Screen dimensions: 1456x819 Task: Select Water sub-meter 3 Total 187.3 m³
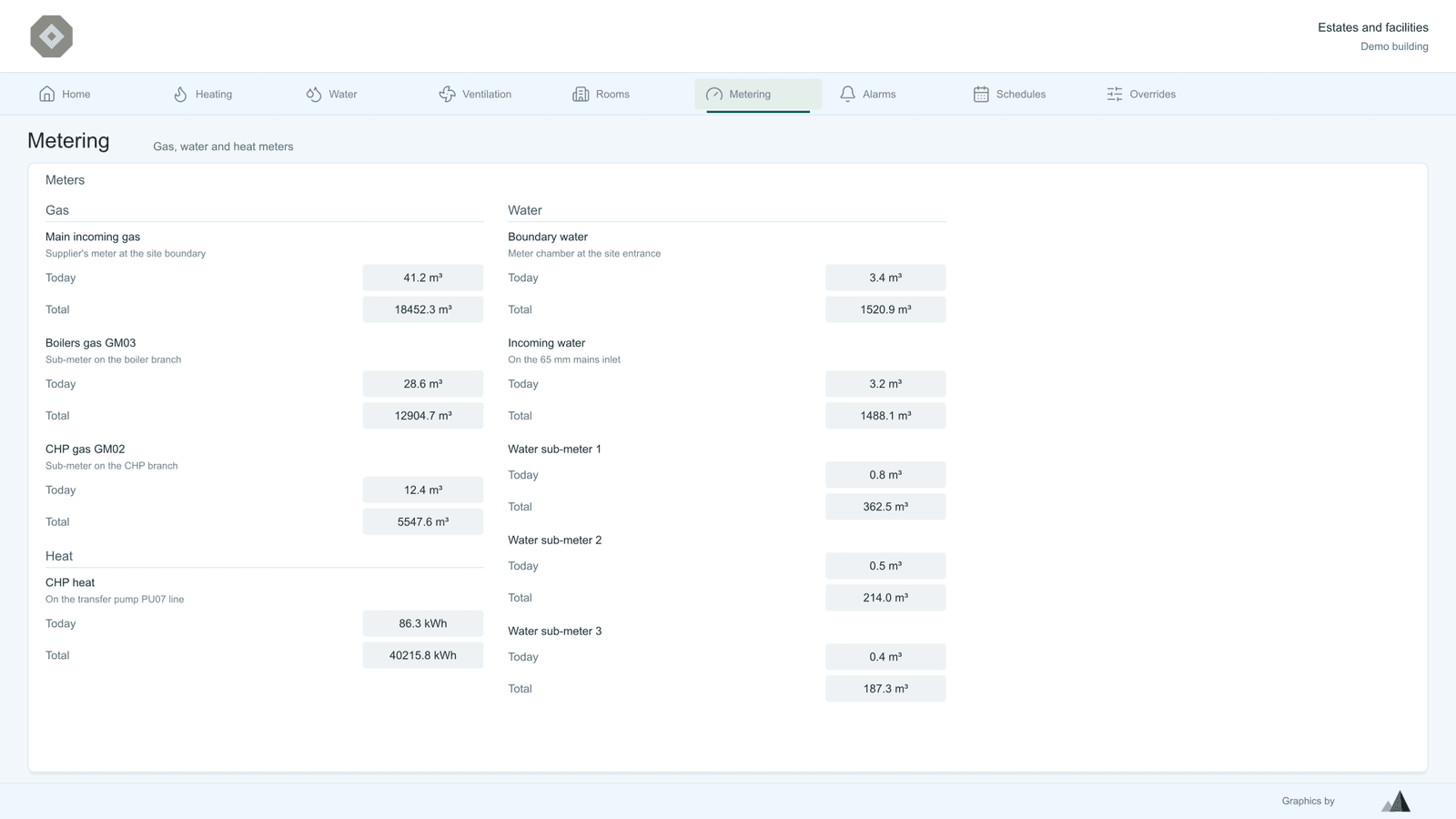(885, 689)
